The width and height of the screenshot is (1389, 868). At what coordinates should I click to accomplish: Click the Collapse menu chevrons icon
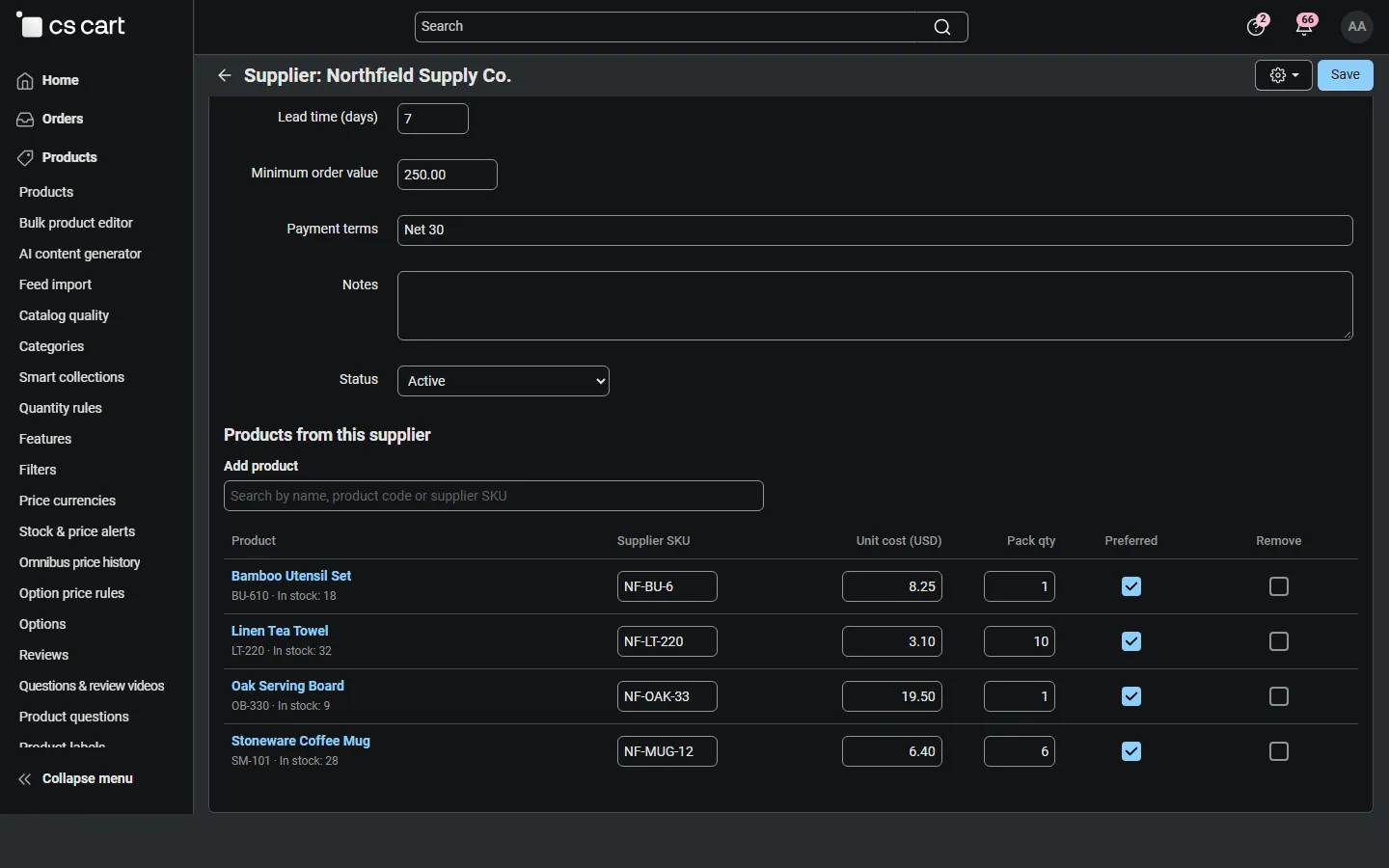tap(25, 779)
